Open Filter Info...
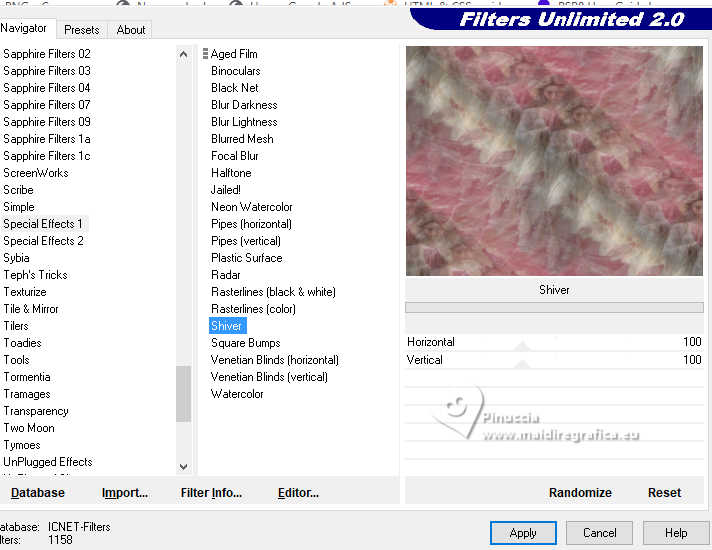The image size is (712, 550). click(211, 493)
